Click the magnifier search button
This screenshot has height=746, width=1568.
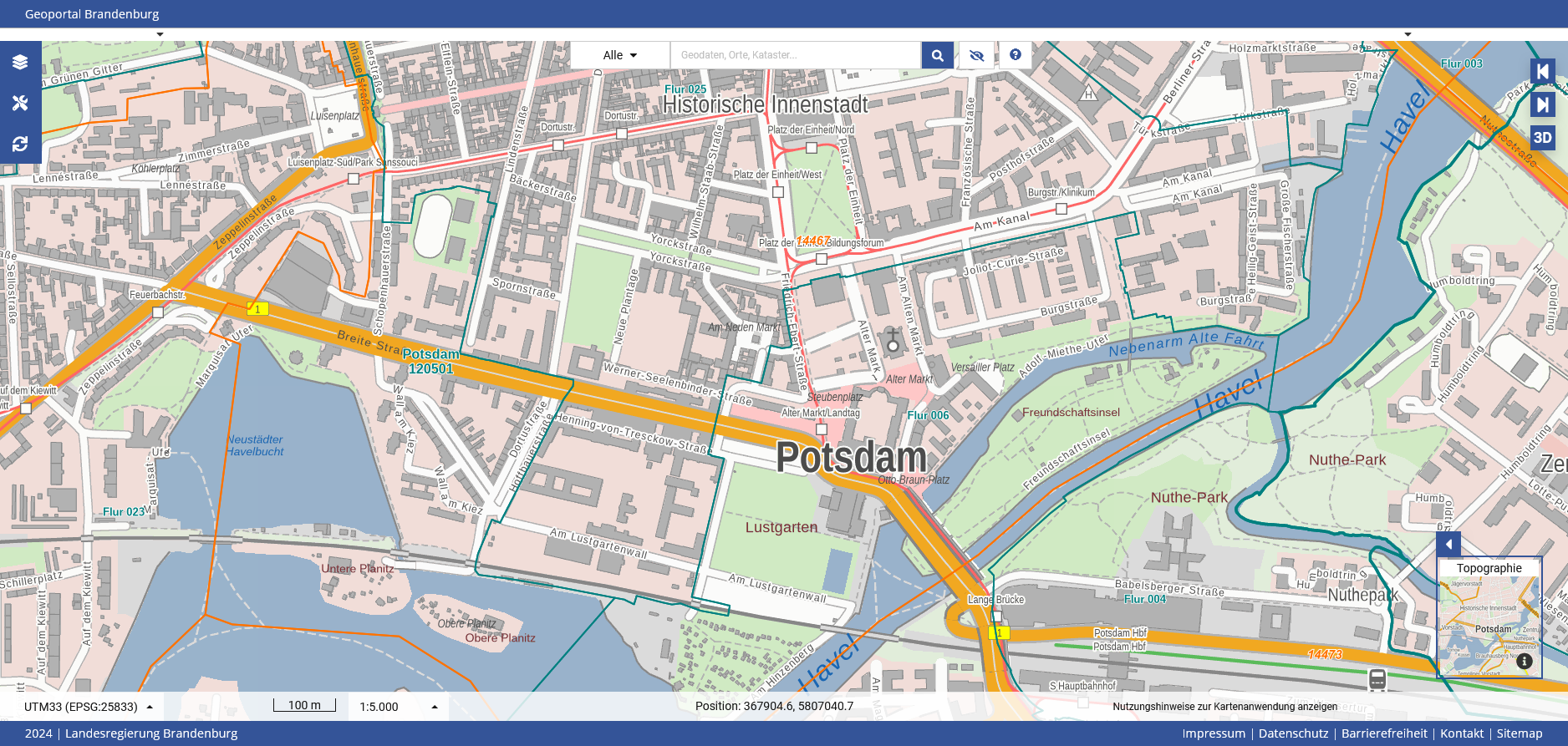(x=938, y=55)
